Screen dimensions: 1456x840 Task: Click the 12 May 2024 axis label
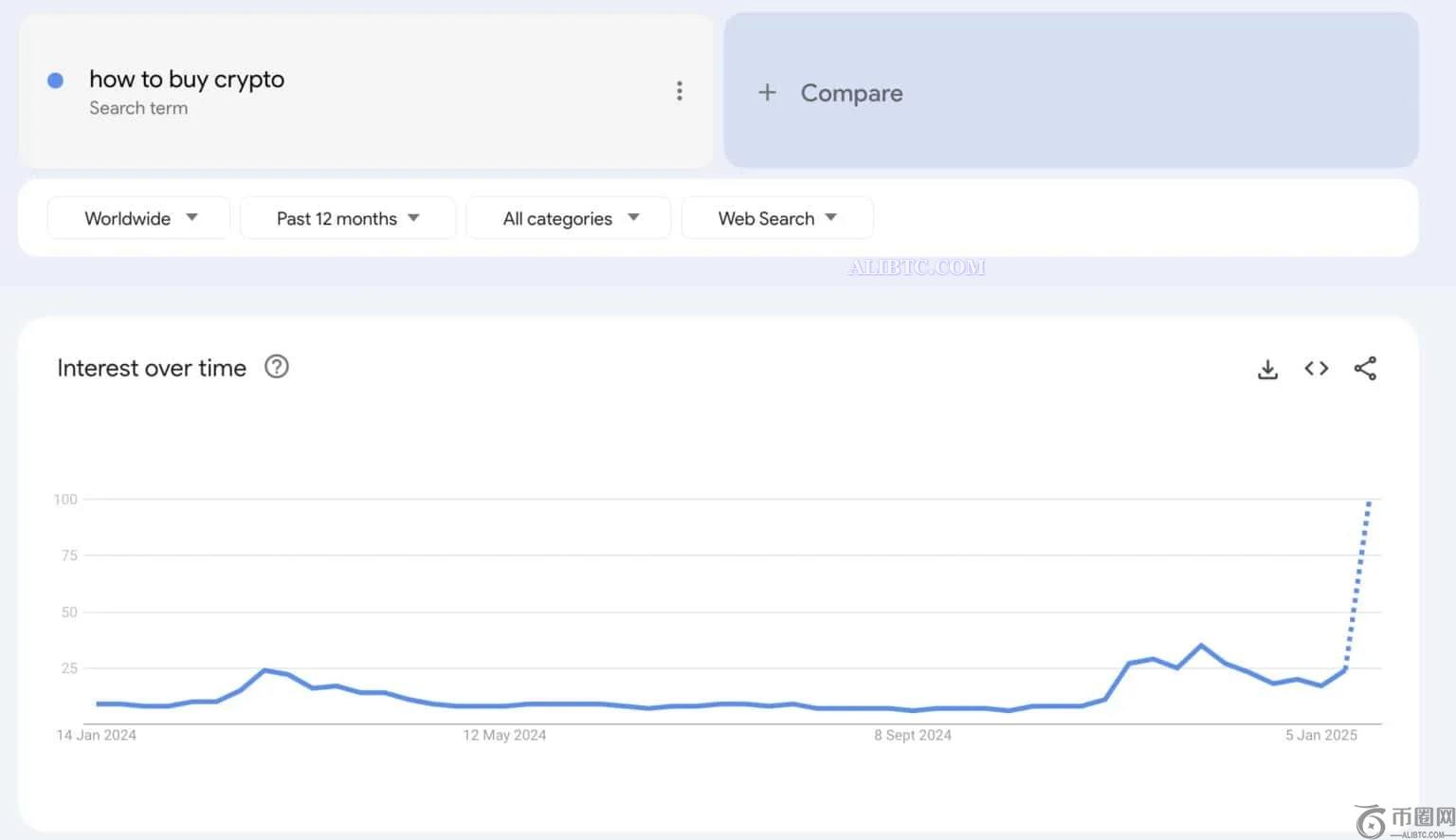point(504,735)
